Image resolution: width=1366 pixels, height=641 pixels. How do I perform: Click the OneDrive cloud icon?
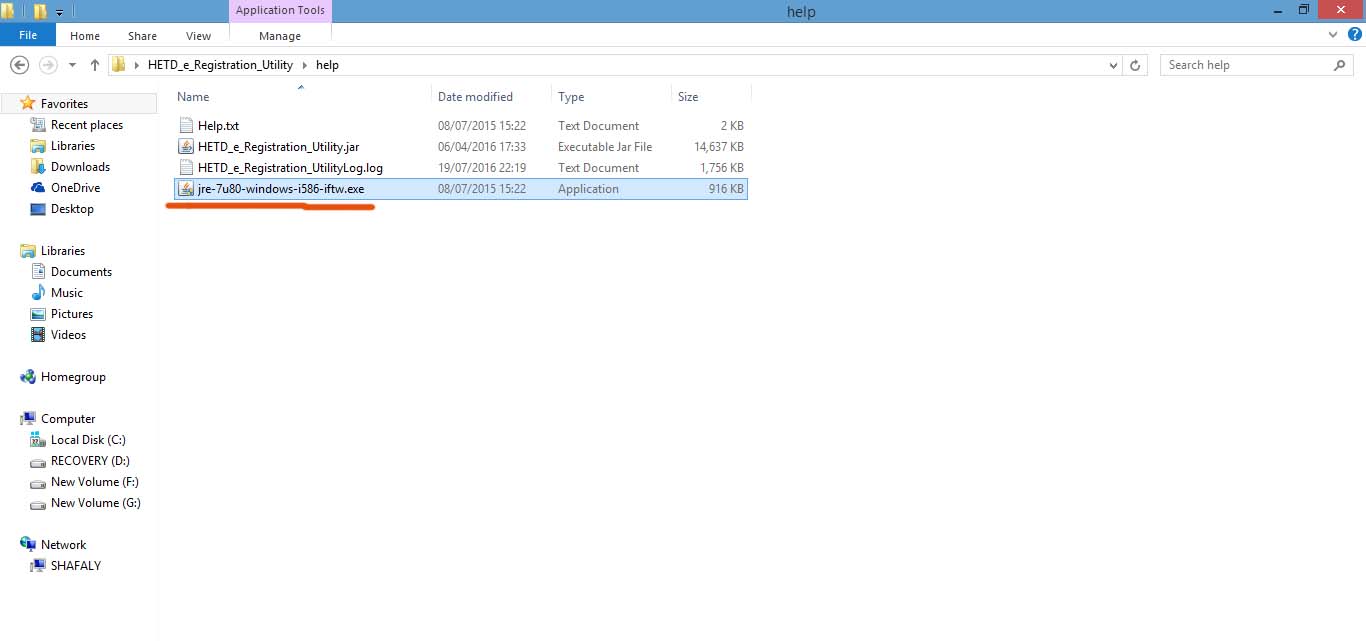pyautogui.click(x=38, y=188)
